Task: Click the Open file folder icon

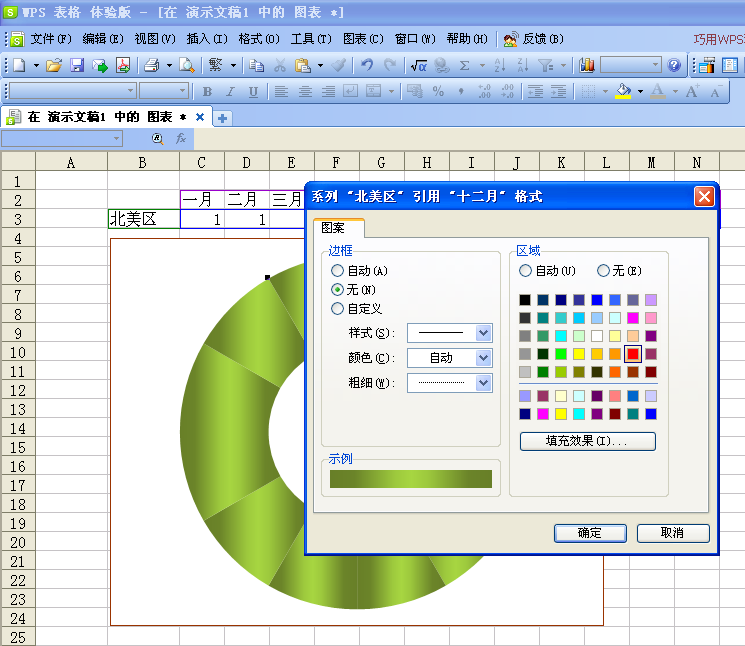Action: coord(54,65)
